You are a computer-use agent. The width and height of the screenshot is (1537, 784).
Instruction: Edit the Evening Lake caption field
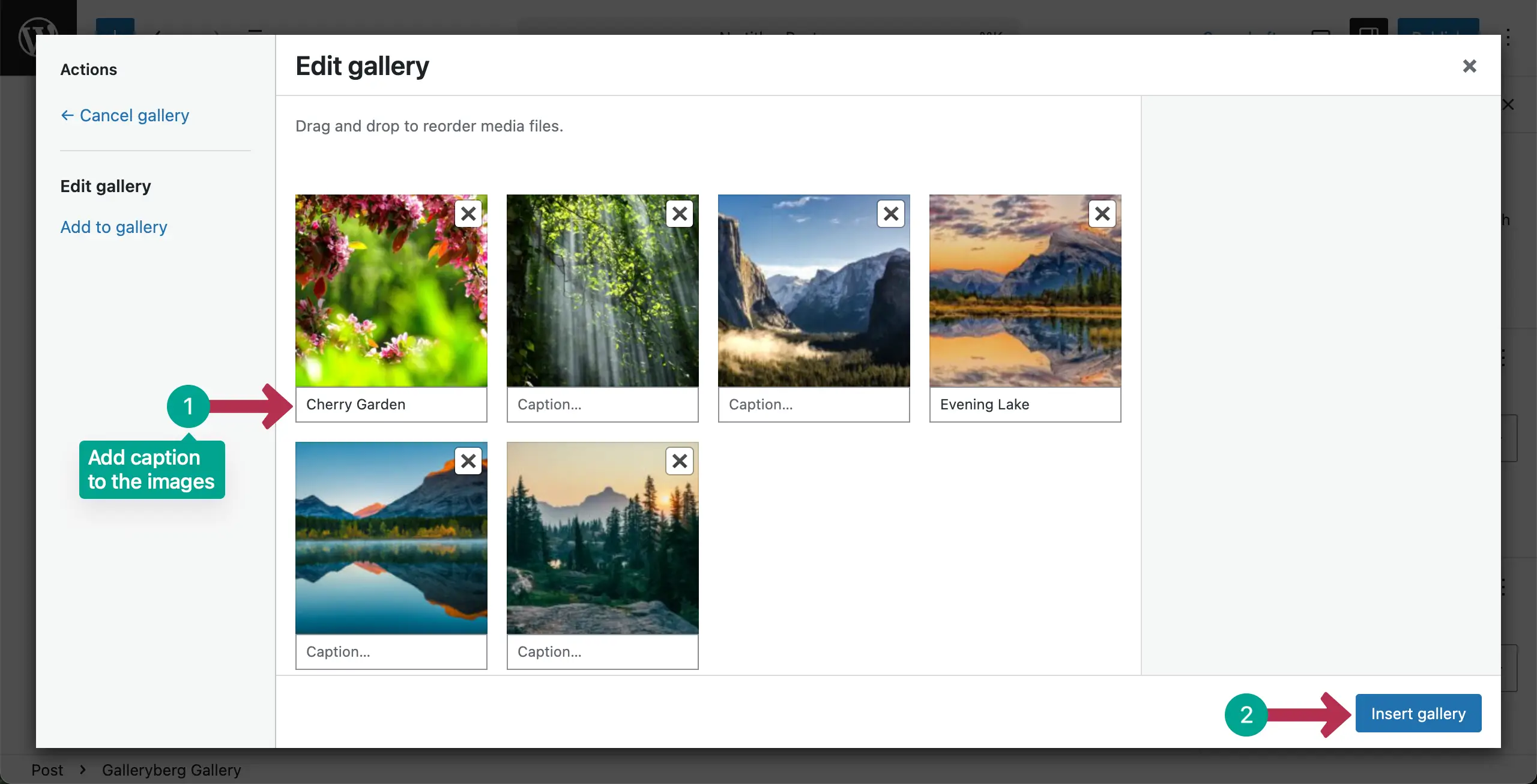point(1025,405)
